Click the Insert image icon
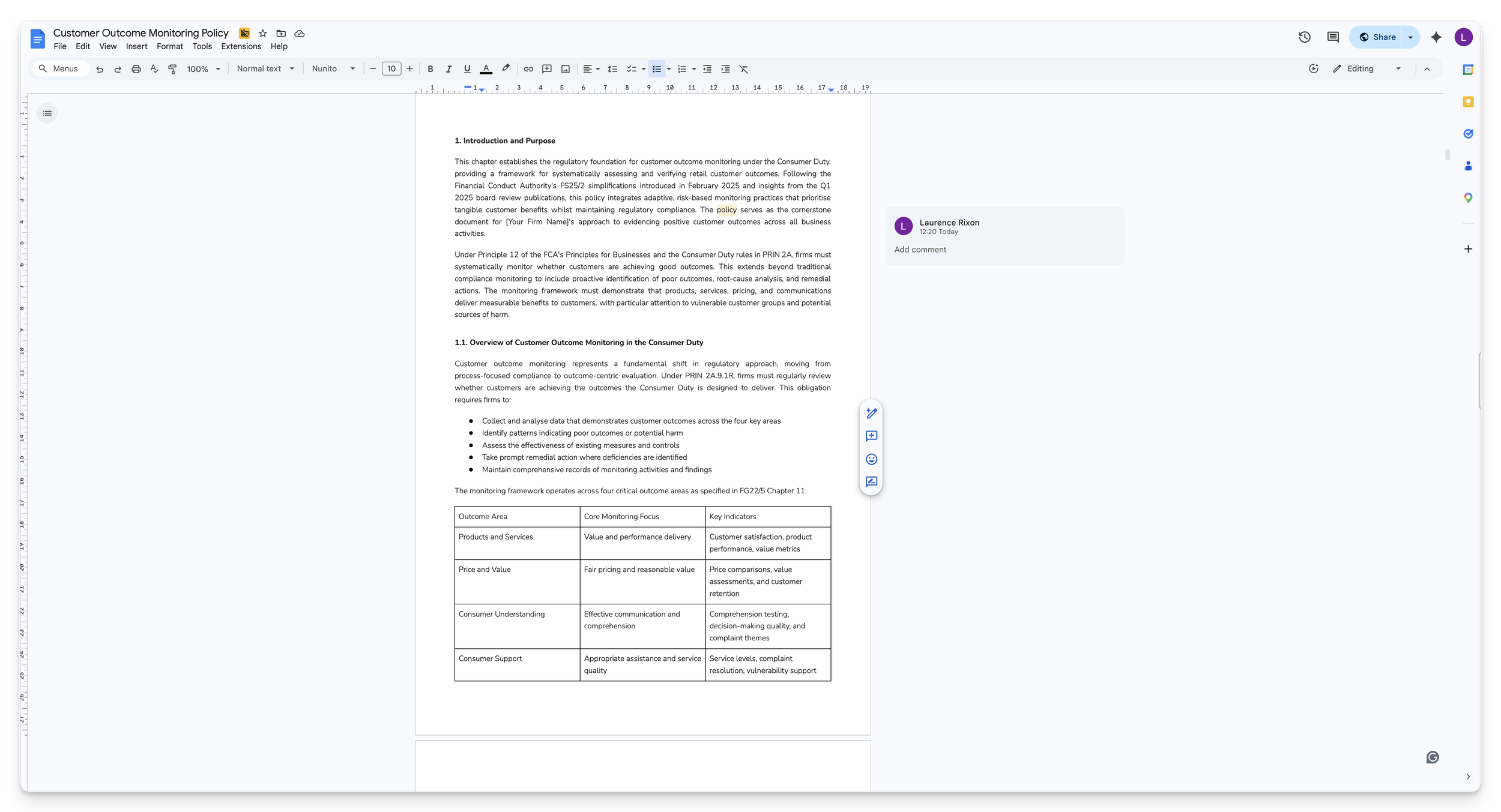The width and height of the screenshot is (1501, 812). (565, 69)
